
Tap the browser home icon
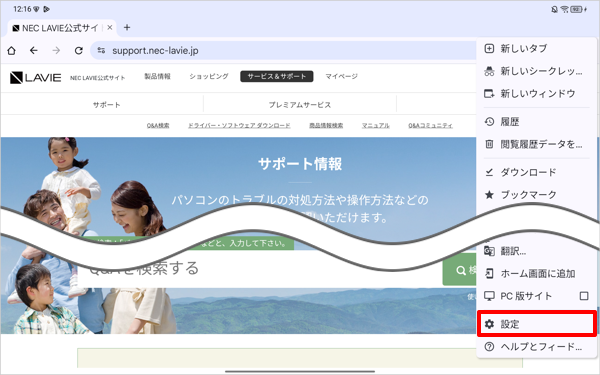coord(11,51)
